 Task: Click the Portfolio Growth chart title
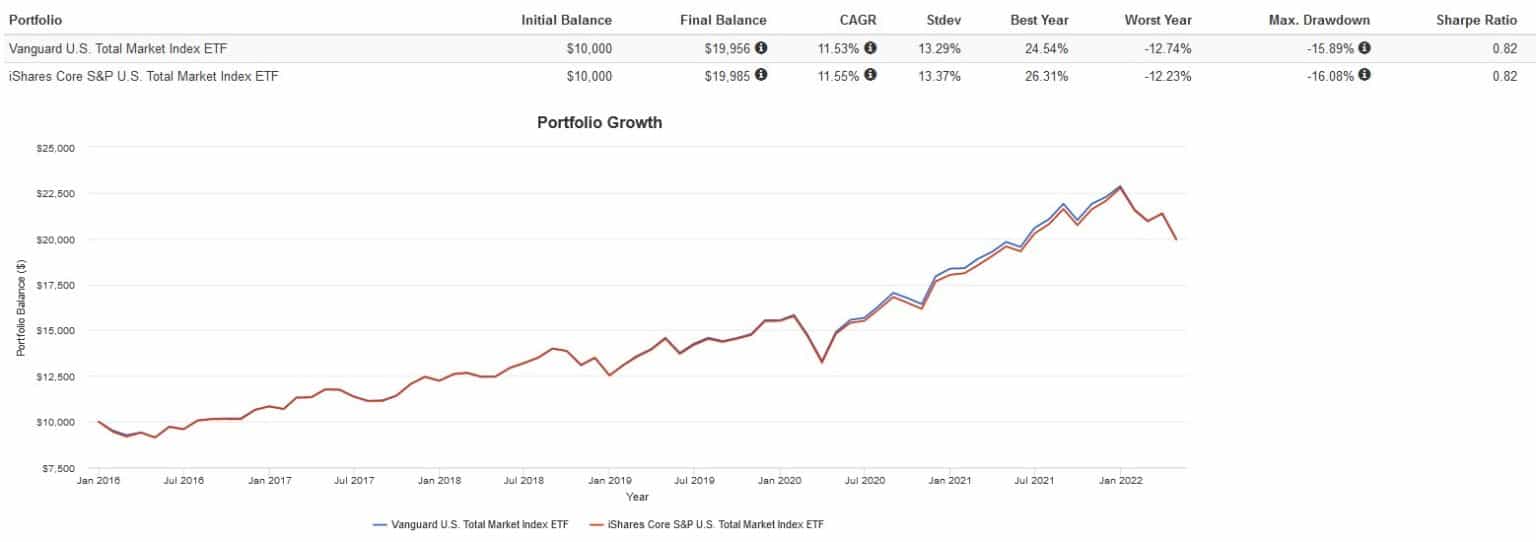pos(599,123)
